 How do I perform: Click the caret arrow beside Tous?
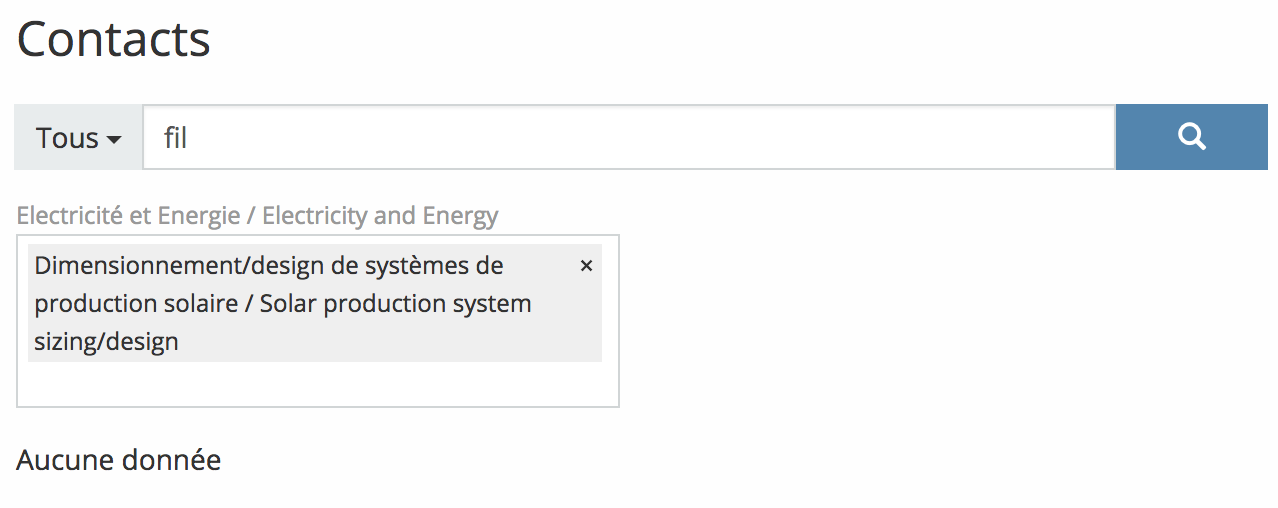point(114,139)
